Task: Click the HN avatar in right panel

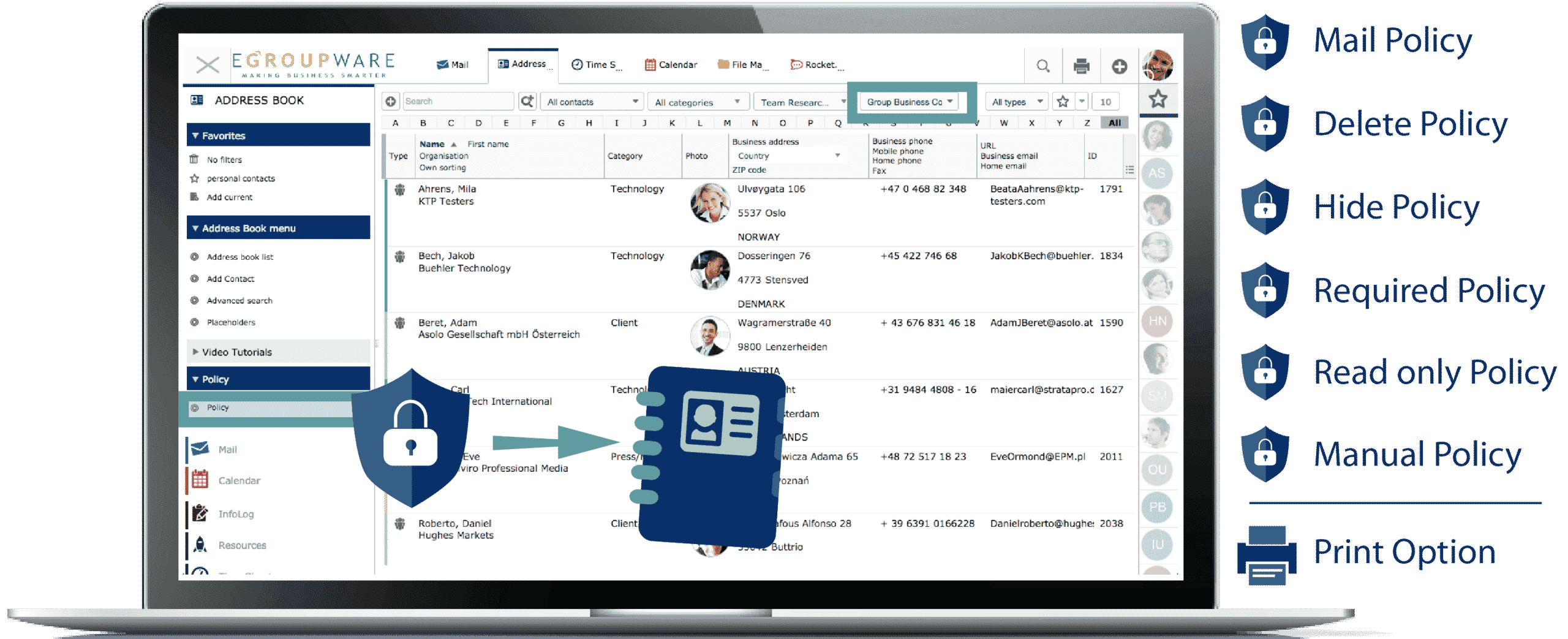Action: [1157, 321]
